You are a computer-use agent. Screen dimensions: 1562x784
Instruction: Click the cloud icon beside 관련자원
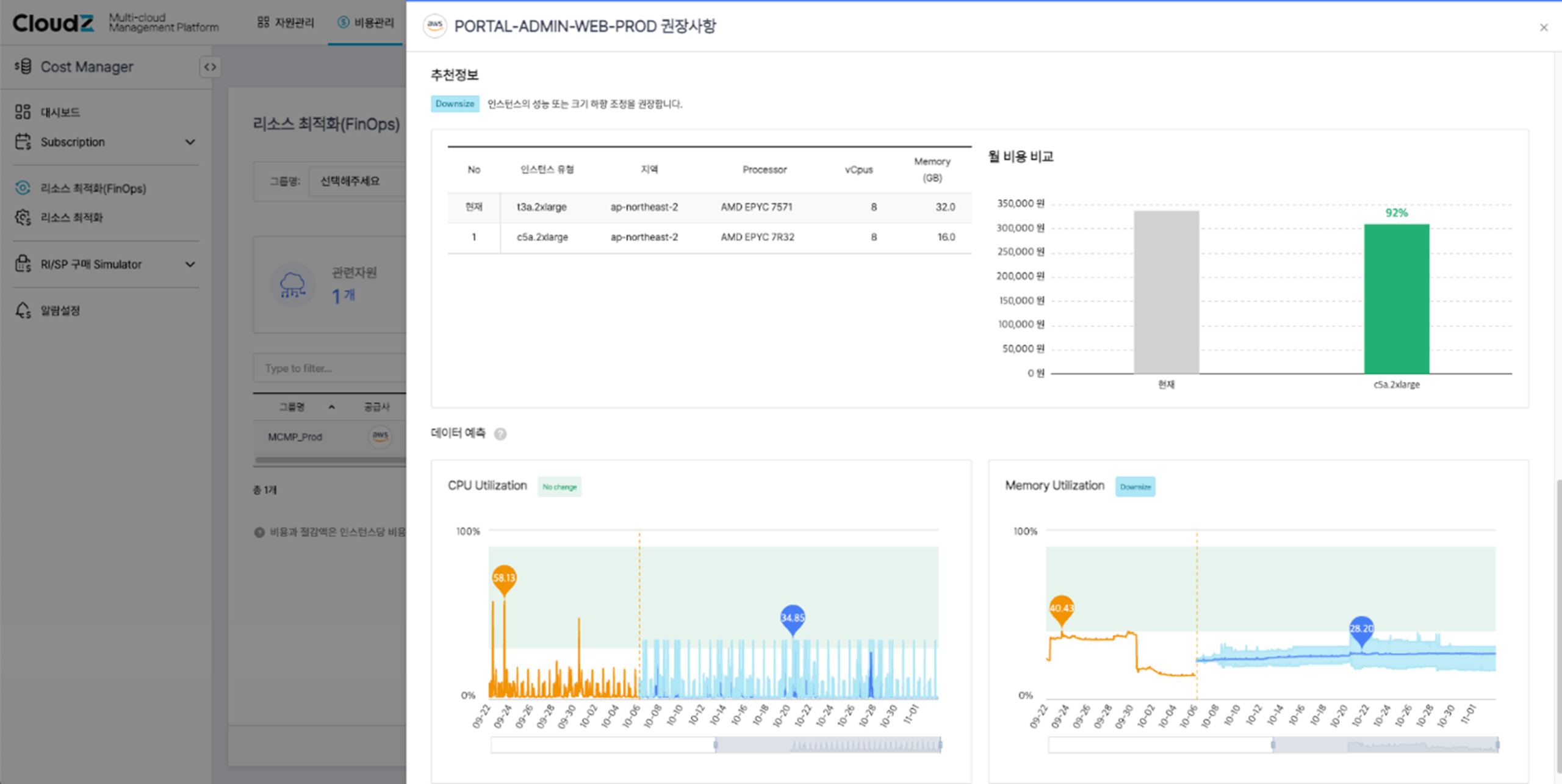[x=293, y=284]
